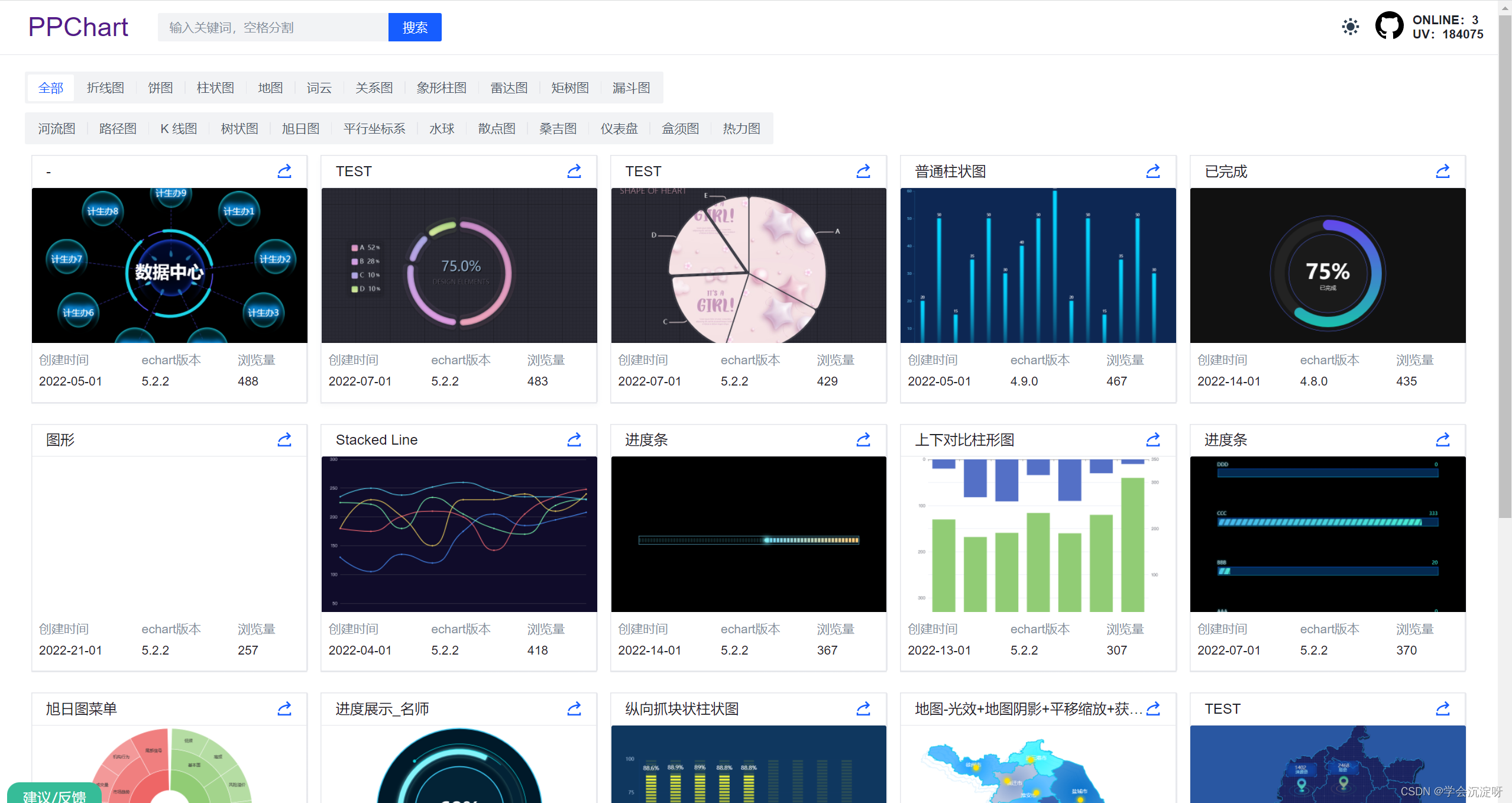Filter by 热力图 chart type
The image size is (1512, 803).
(x=741, y=129)
